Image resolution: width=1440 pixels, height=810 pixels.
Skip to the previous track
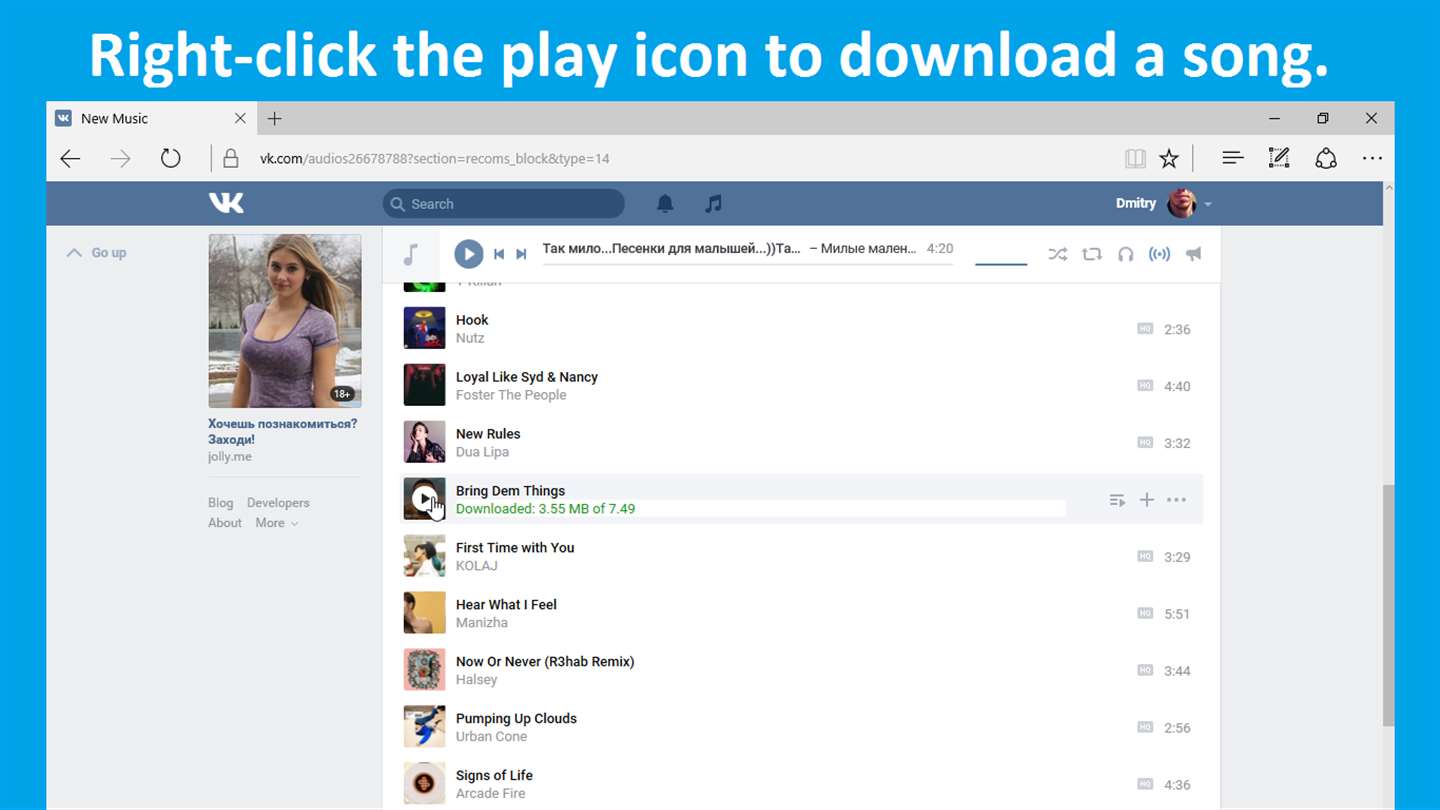pyautogui.click(x=499, y=254)
